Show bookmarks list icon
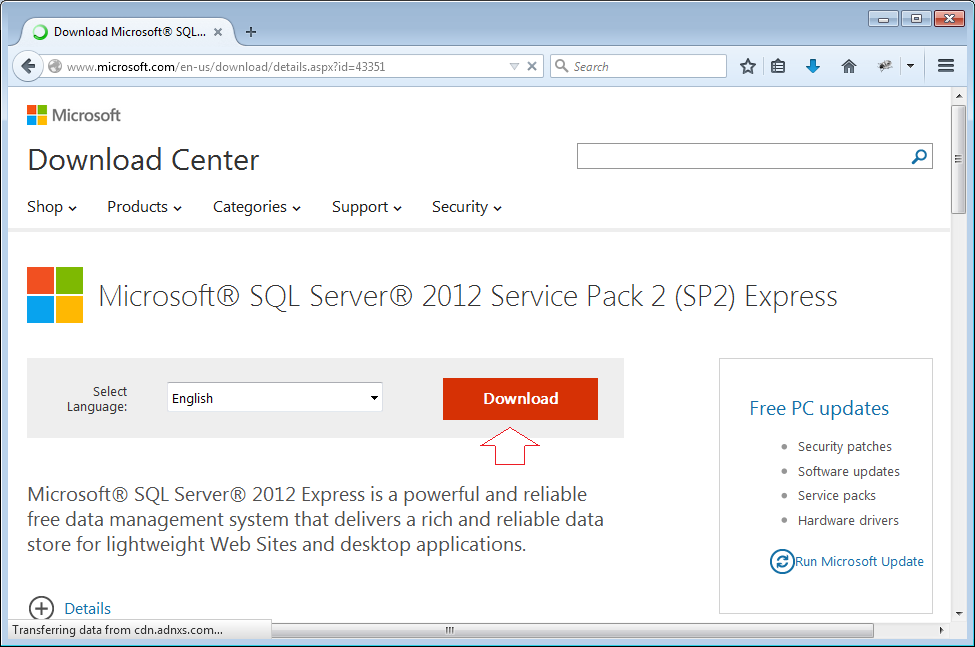The image size is (975, 647). [x=778, y=66]
